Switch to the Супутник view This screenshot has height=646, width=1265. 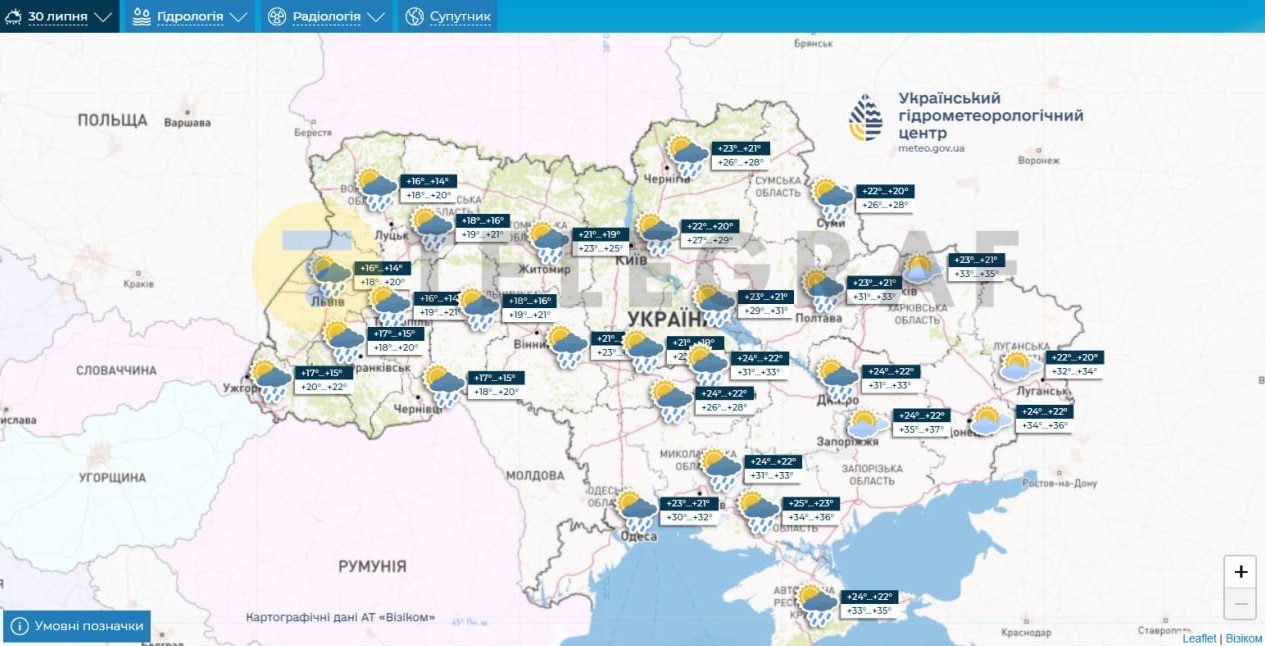tap(448, 17)
